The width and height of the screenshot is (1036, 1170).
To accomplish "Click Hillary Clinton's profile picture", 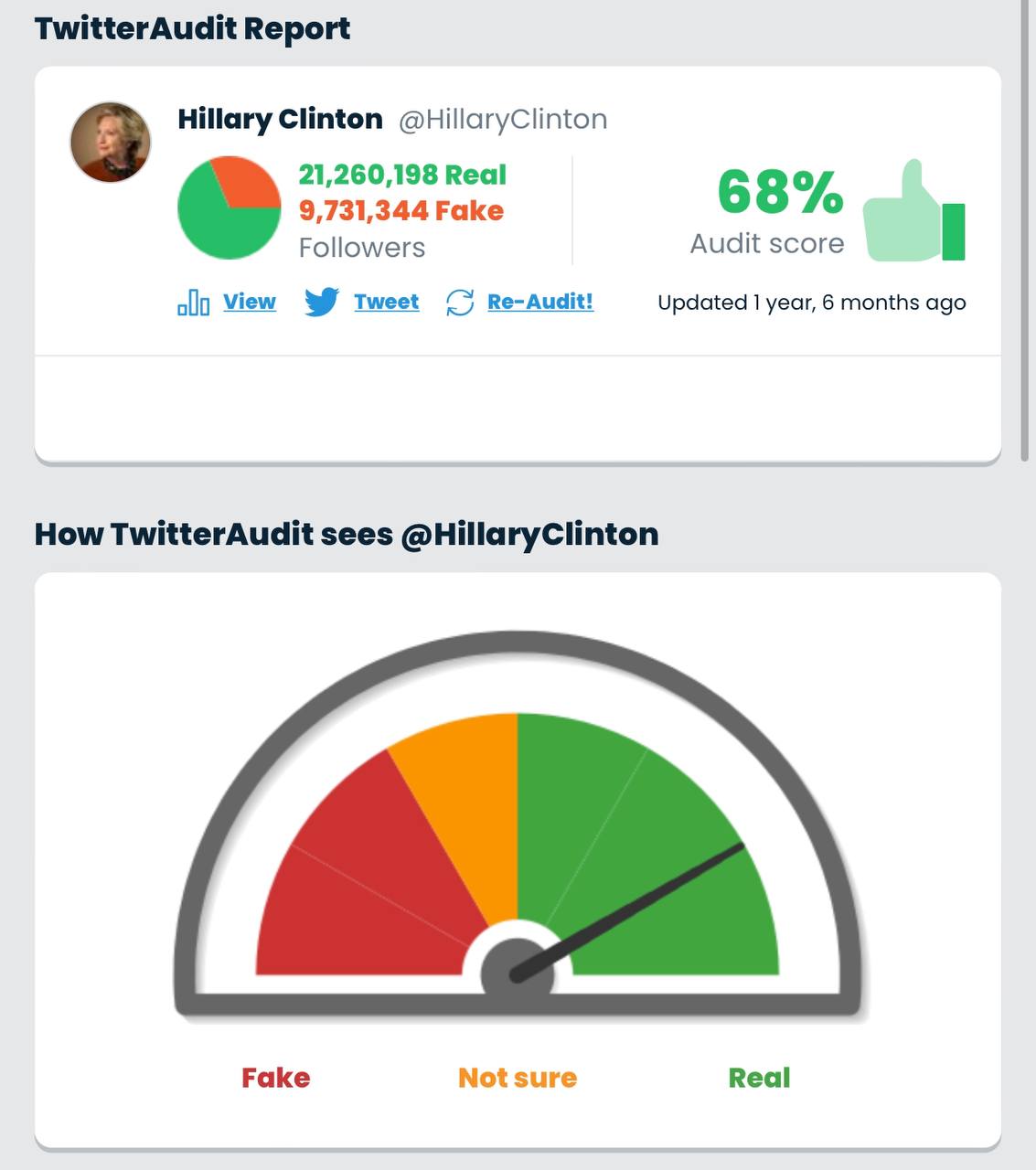I will pyautogui.click(x=111, y=143).
